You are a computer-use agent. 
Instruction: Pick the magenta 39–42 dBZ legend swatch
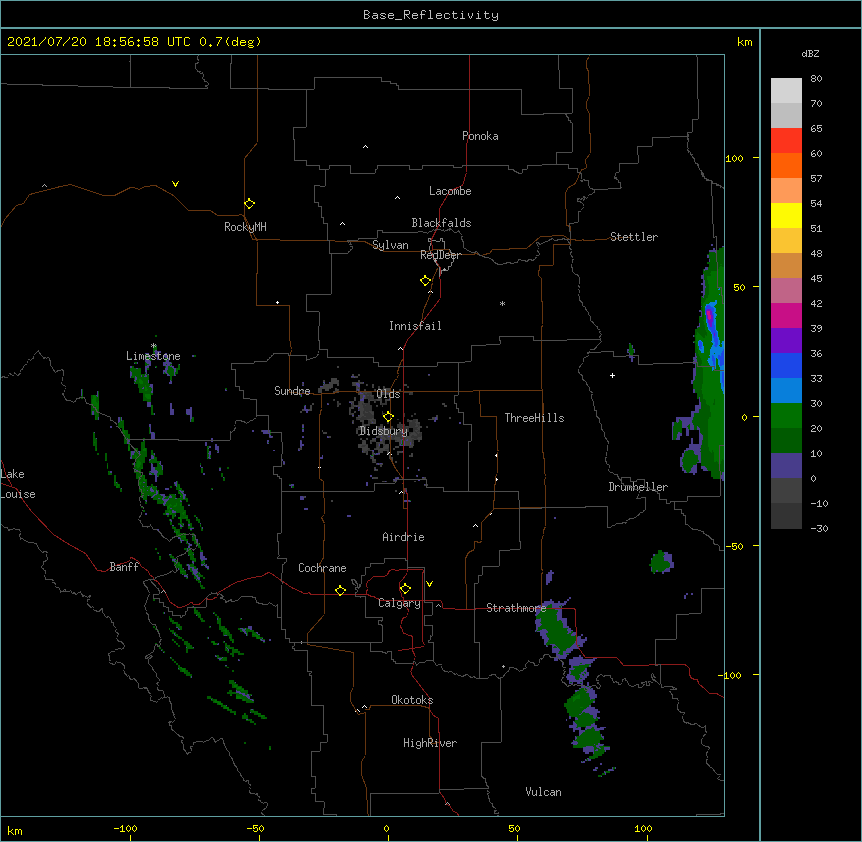[x=786, y=315]
